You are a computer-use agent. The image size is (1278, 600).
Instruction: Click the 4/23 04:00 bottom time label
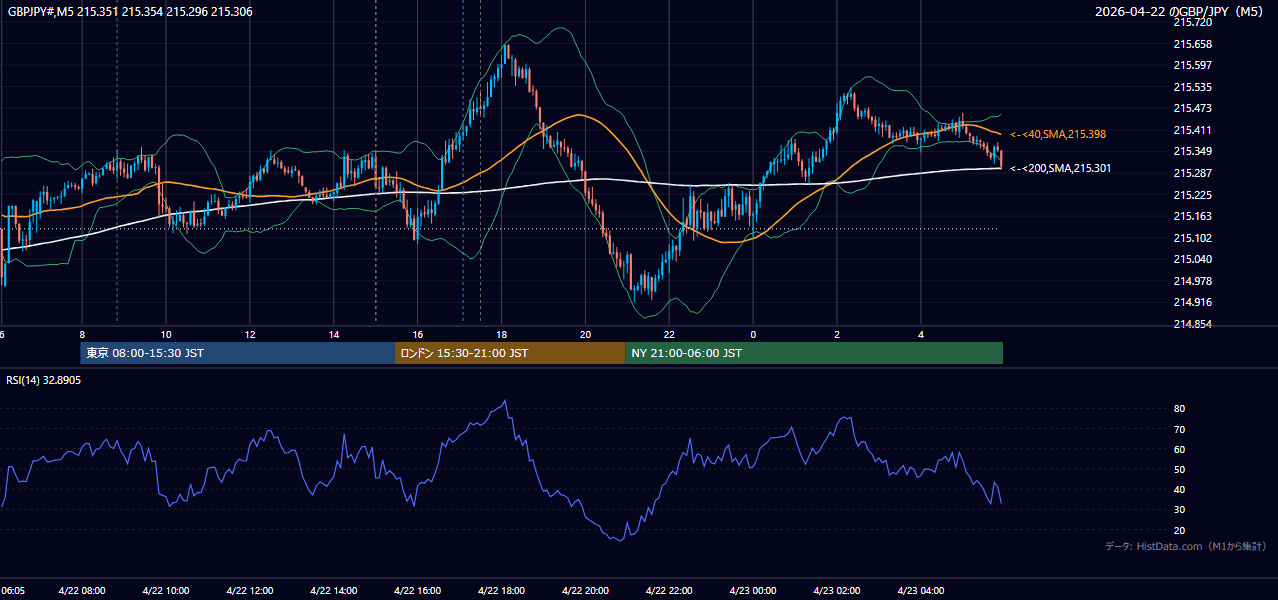921,591
